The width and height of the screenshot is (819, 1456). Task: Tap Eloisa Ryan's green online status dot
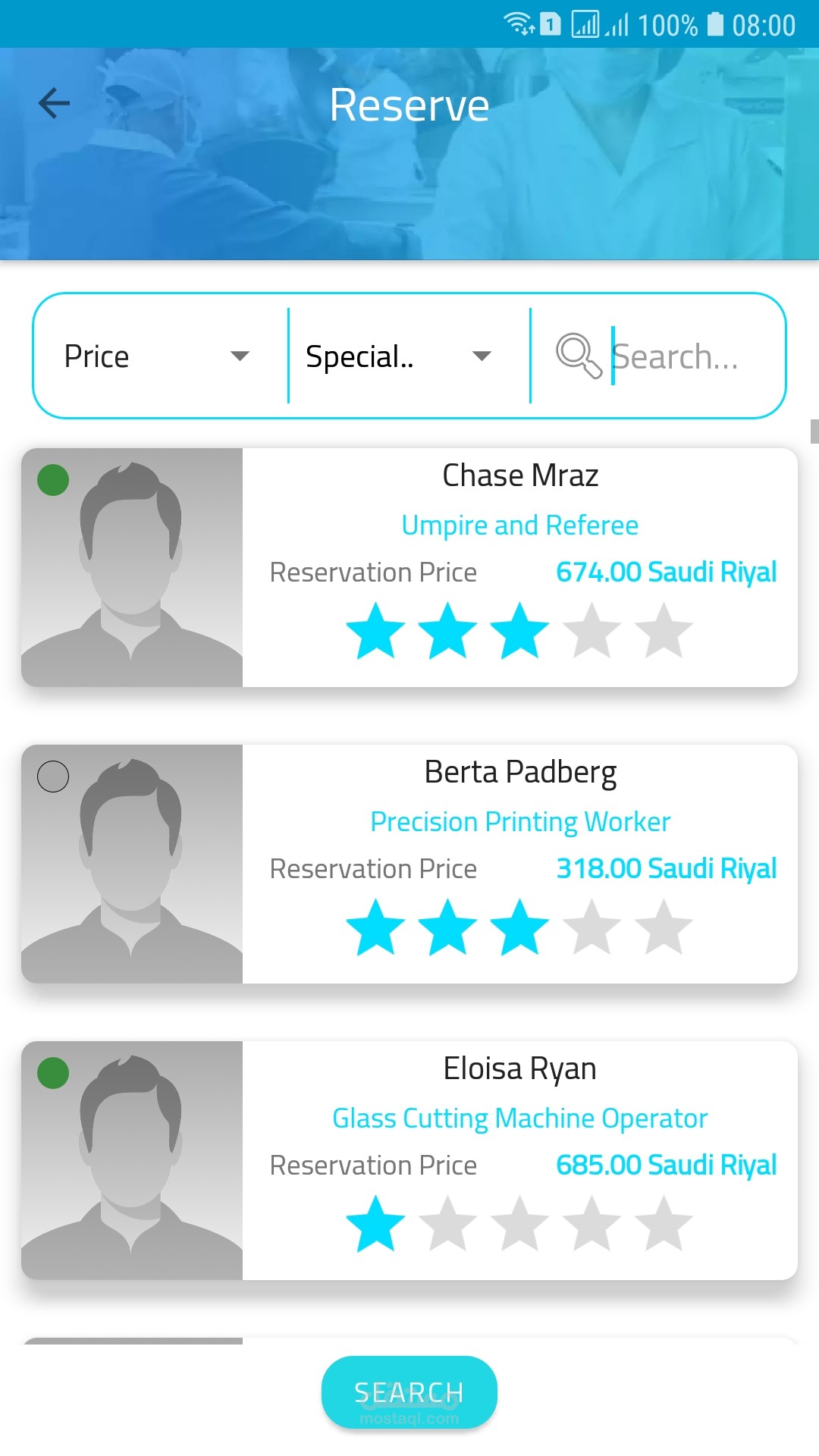53,1073
